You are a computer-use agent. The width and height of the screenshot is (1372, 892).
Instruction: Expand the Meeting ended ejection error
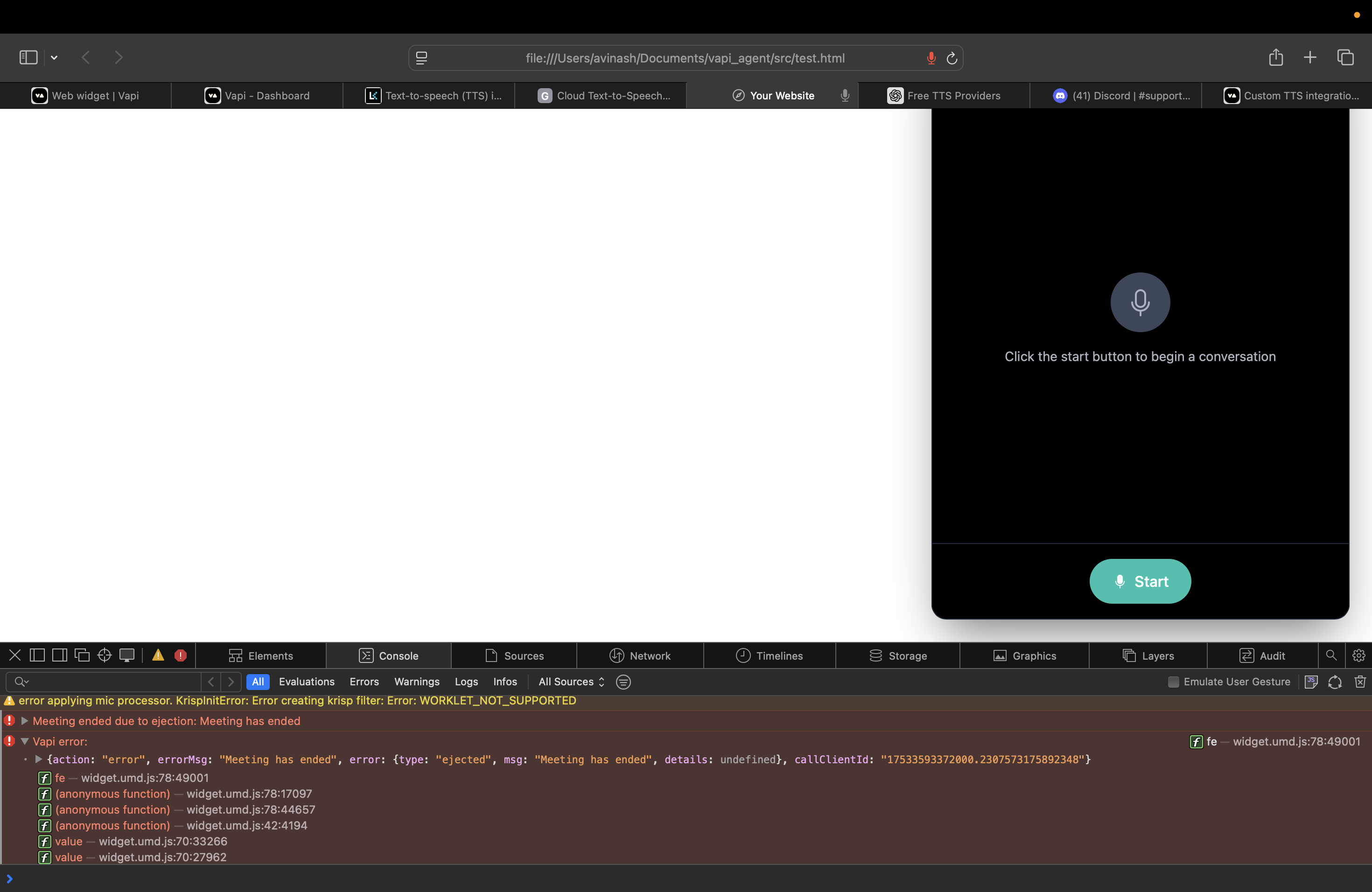(25, 721)
